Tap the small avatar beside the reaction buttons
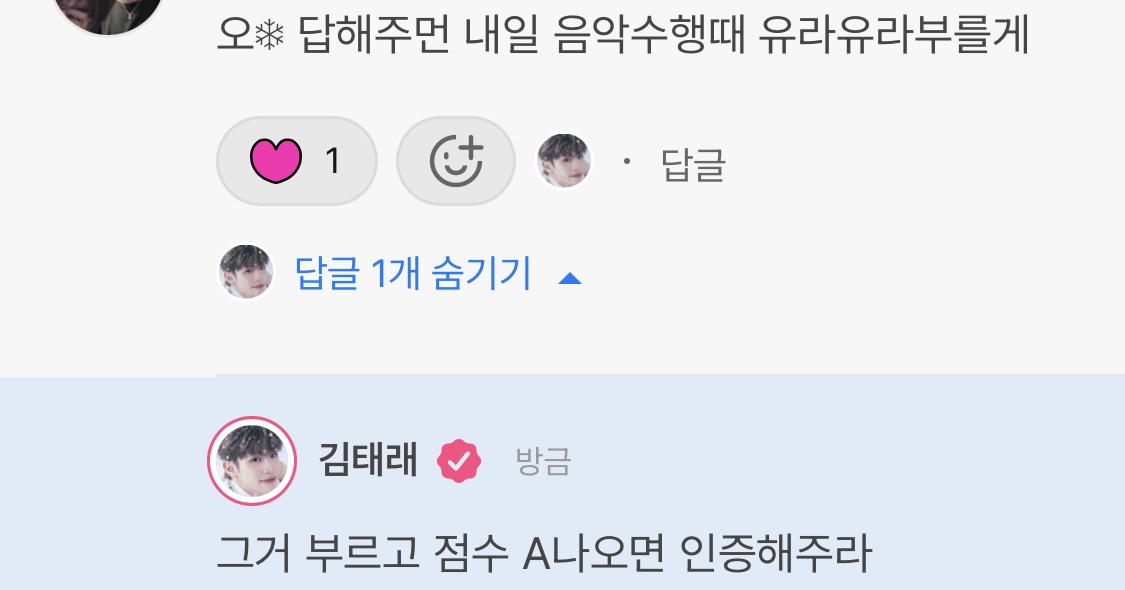Image resolution: width=1125 pixels, height=590 pixels. pyautogui.click(x=564, y=161)
